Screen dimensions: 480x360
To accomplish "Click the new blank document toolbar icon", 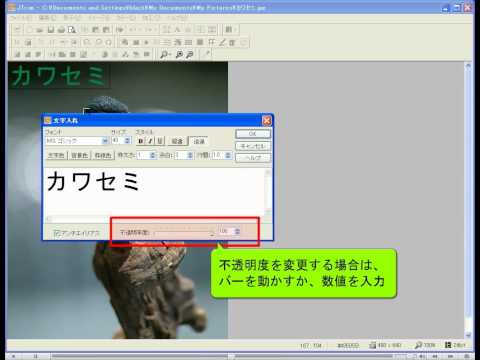I will pos(30,30).
